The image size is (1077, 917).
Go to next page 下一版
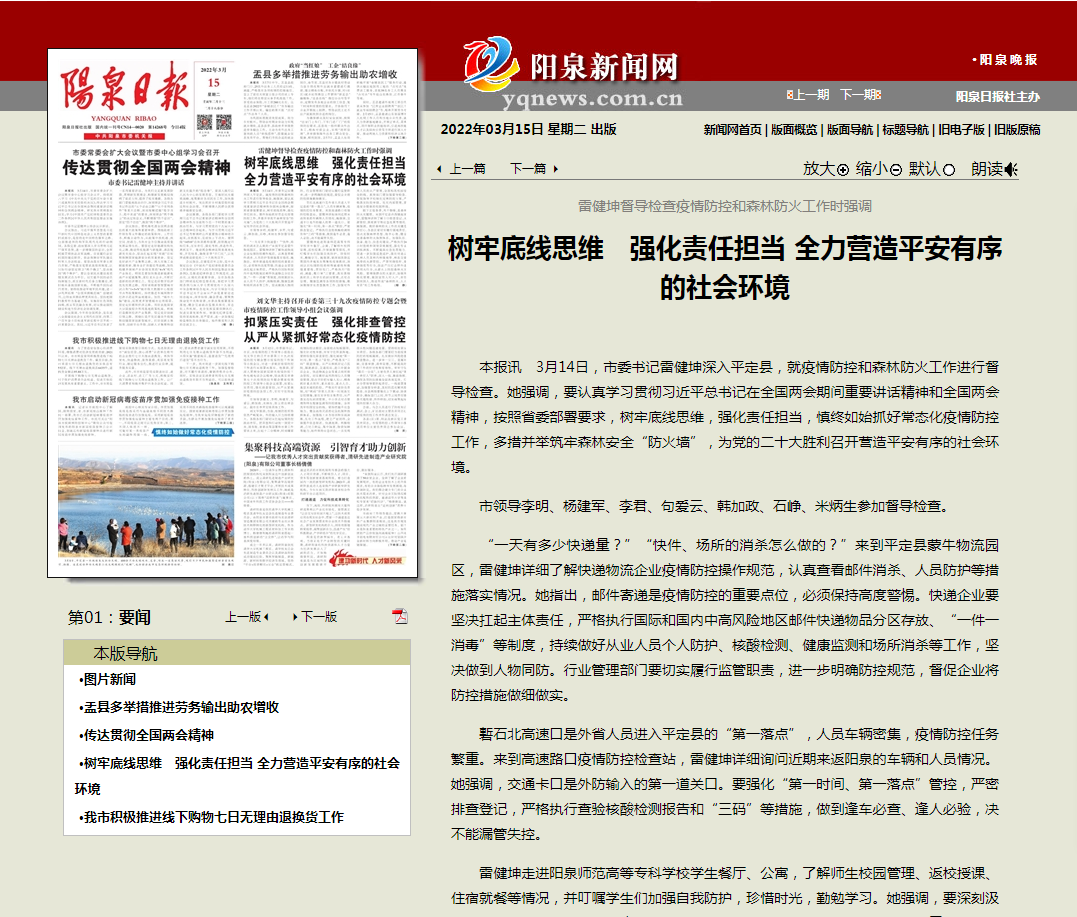coord(319,617)
